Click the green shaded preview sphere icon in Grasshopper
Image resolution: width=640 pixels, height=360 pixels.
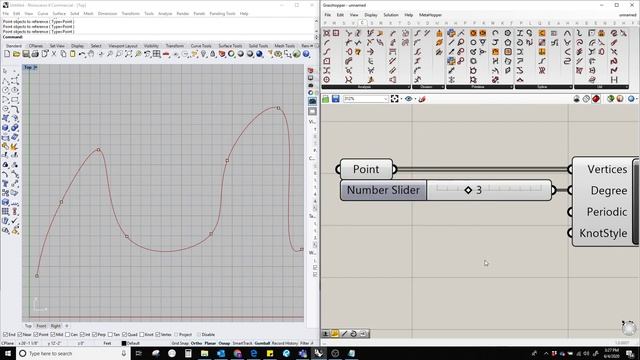pyautogui.click(x=611, y=99)
